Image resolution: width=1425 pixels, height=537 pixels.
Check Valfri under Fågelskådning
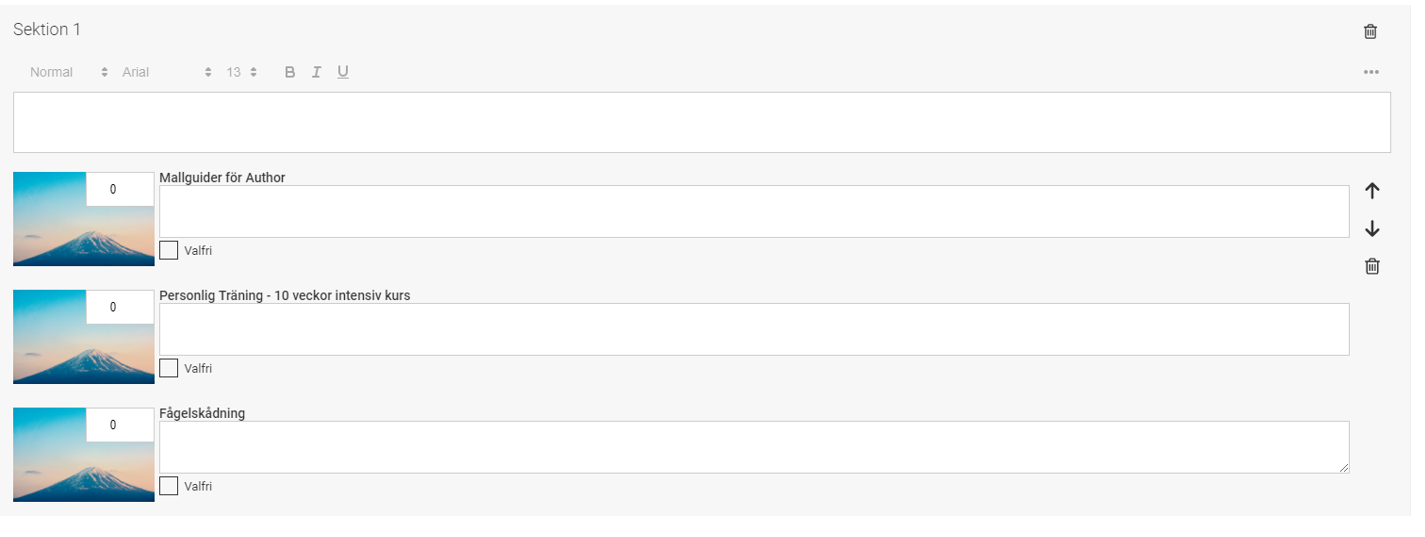[169, 486]
